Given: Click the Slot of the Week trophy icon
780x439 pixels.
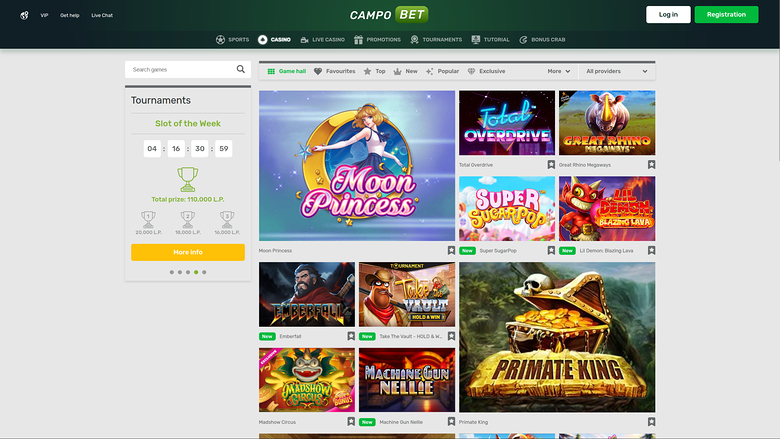Looking at the screenshot, I should pyautogui.click(x=188, y=179).
